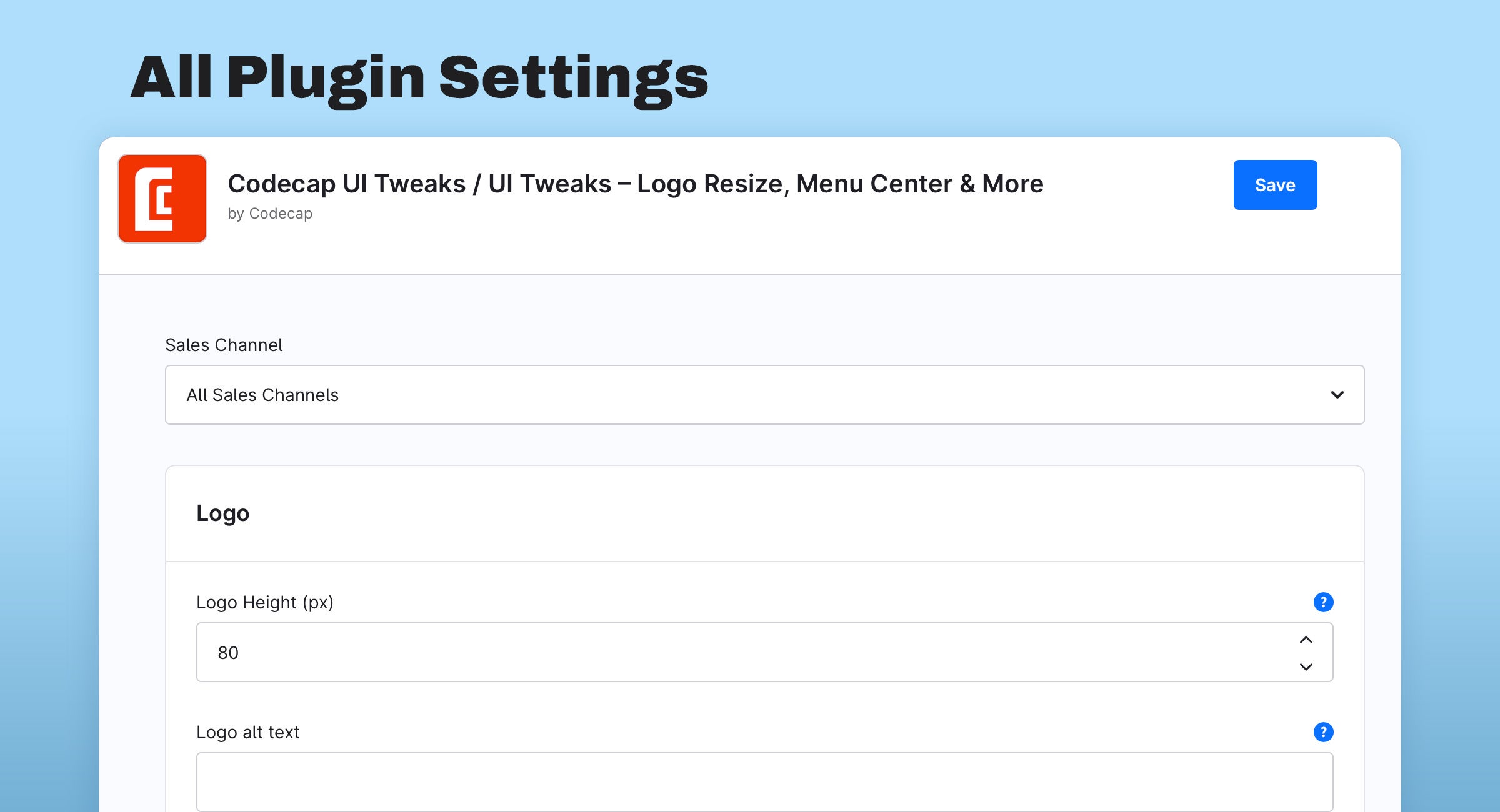The image size is (1500, 812).
Task: Open help tooltip for Logo alt text
Action: (x=1323, y=732)
